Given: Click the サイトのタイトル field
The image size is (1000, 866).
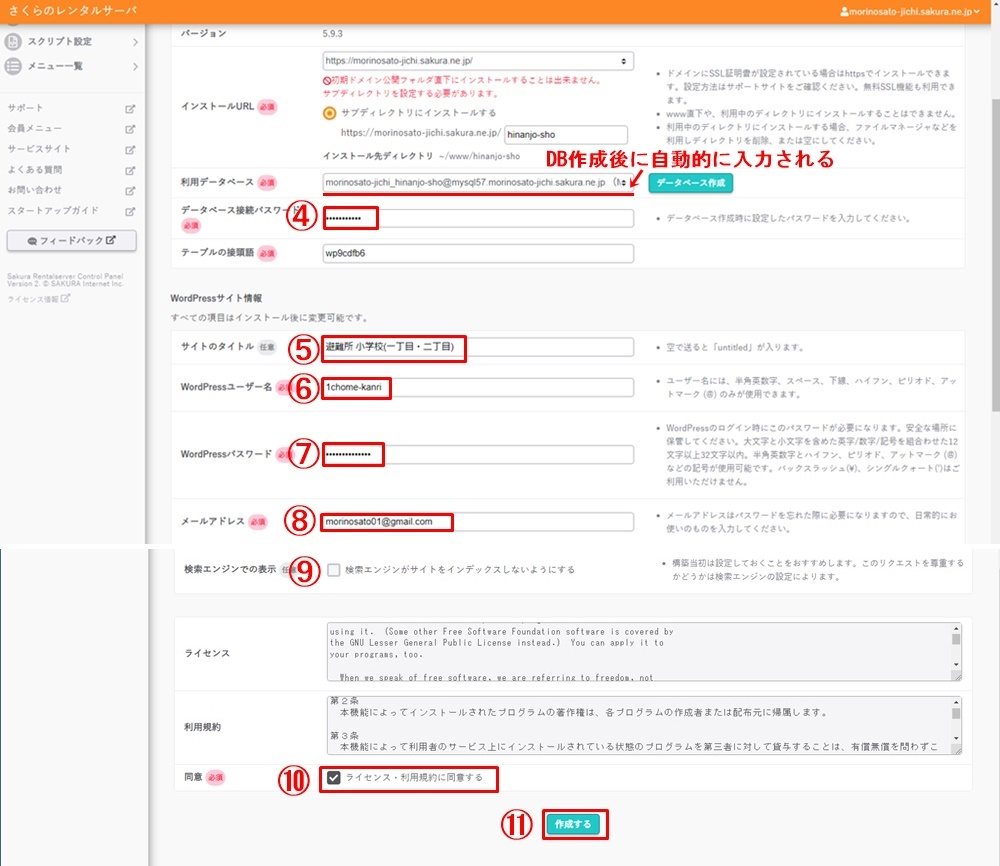Looking at the screenshot, I should 478,347.
